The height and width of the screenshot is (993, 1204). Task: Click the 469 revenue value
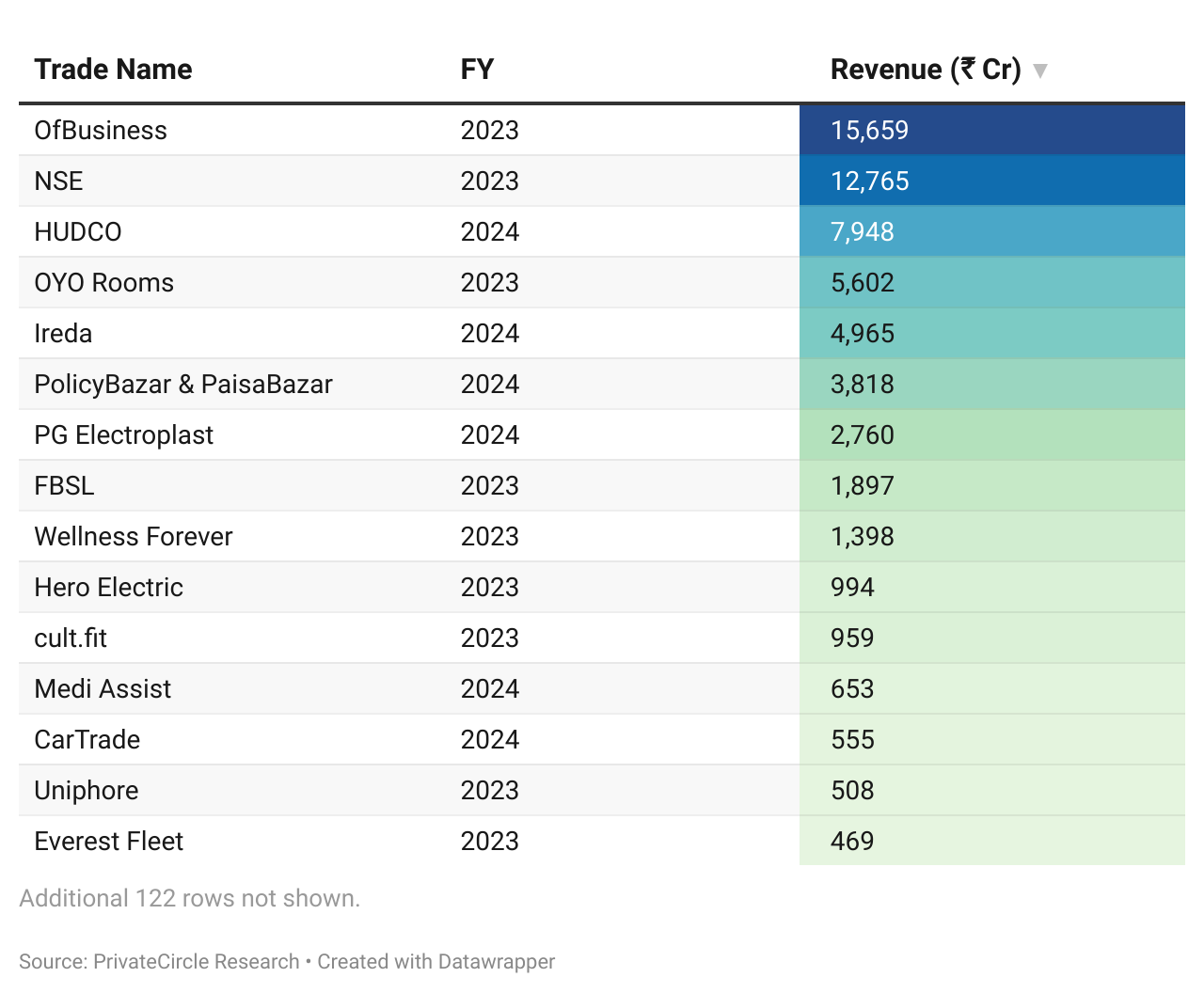(852, 842)
